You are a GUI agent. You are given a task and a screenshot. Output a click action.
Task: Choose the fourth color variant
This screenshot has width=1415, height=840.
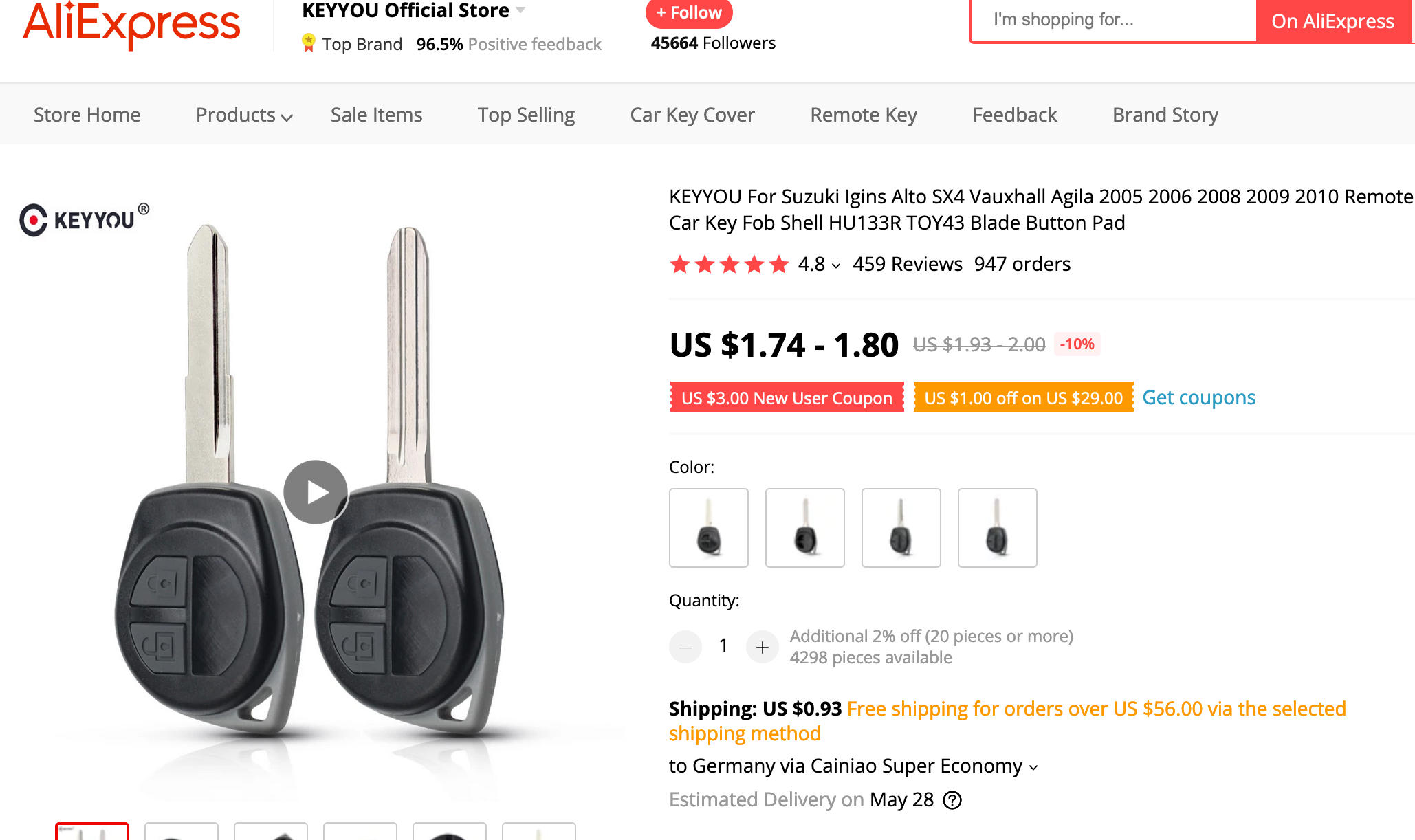point(997,528)
